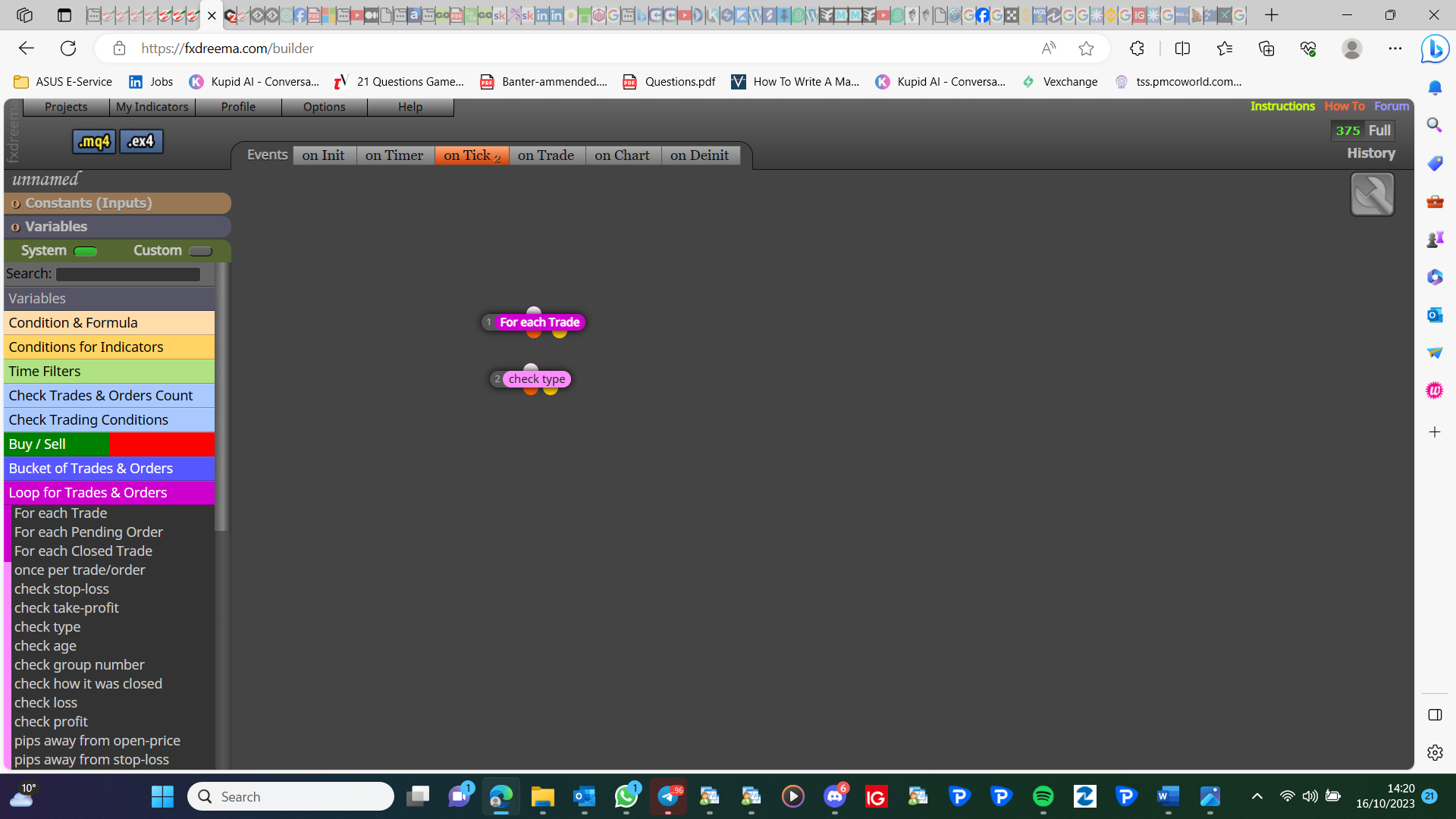This screenshot has height=819, width=1456.
Task: Open browser profile avatar icon
Action: click(1351, 49)
